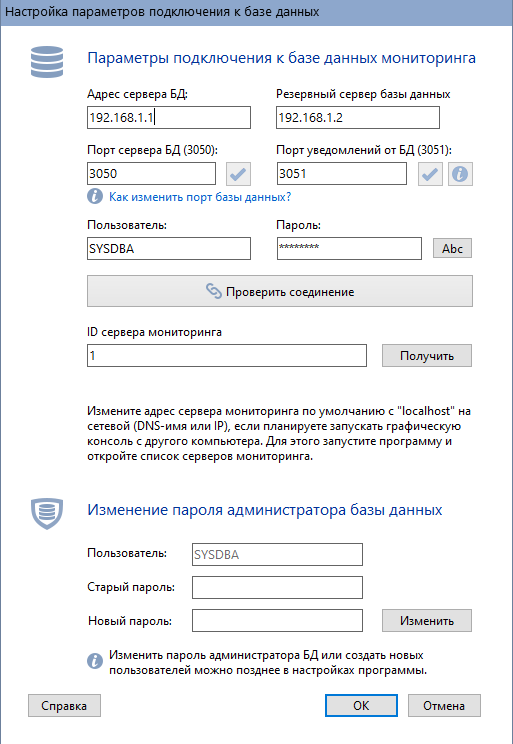
Task: Click the Получить button for the server ID
Action: [427, 355]
